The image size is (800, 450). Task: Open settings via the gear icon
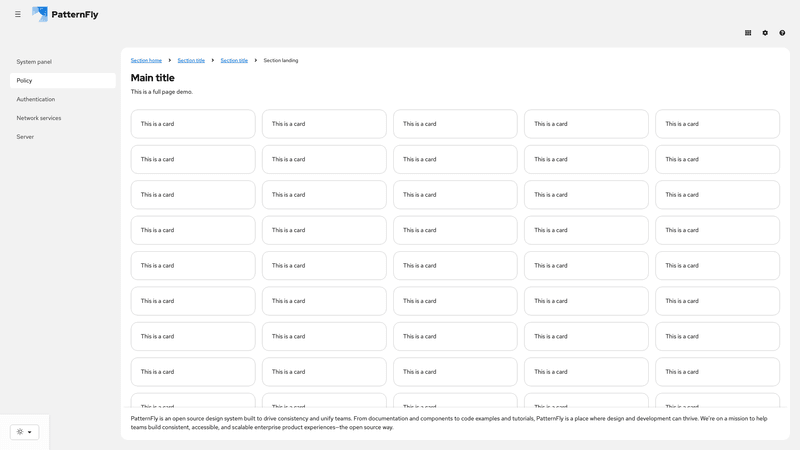(765, 33)
